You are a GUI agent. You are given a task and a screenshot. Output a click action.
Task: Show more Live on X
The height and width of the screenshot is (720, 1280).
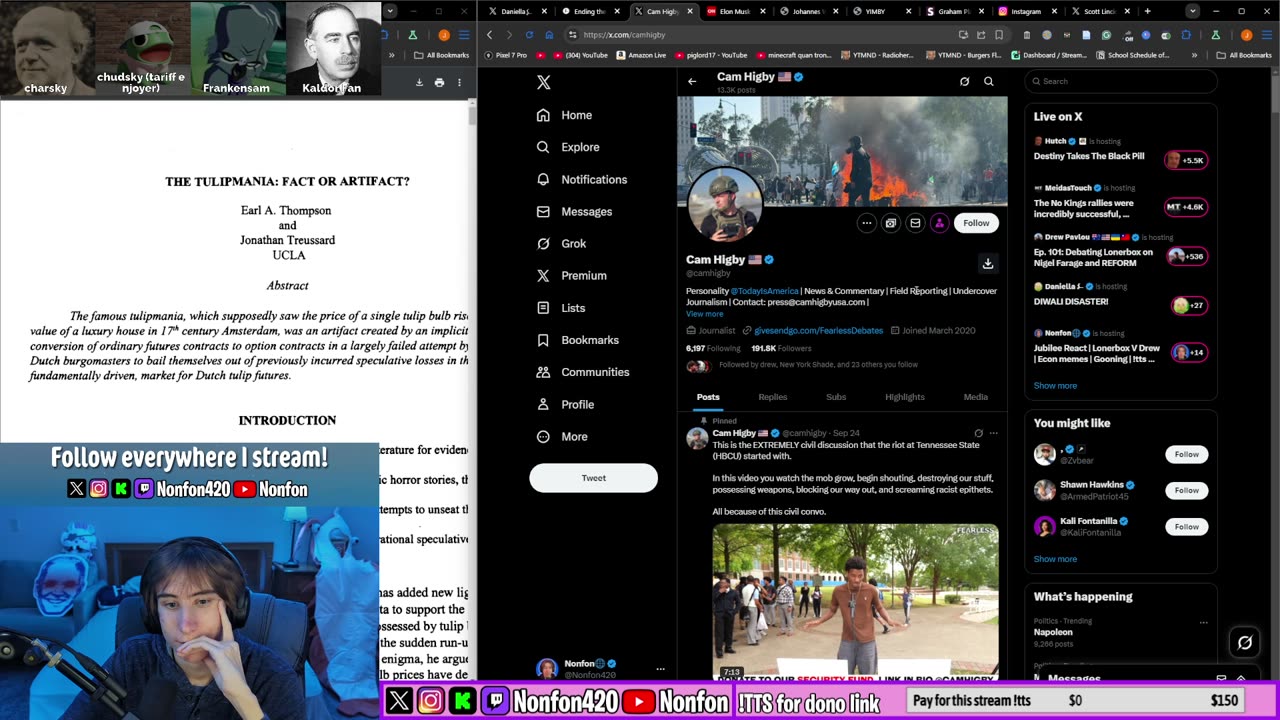1055,385
